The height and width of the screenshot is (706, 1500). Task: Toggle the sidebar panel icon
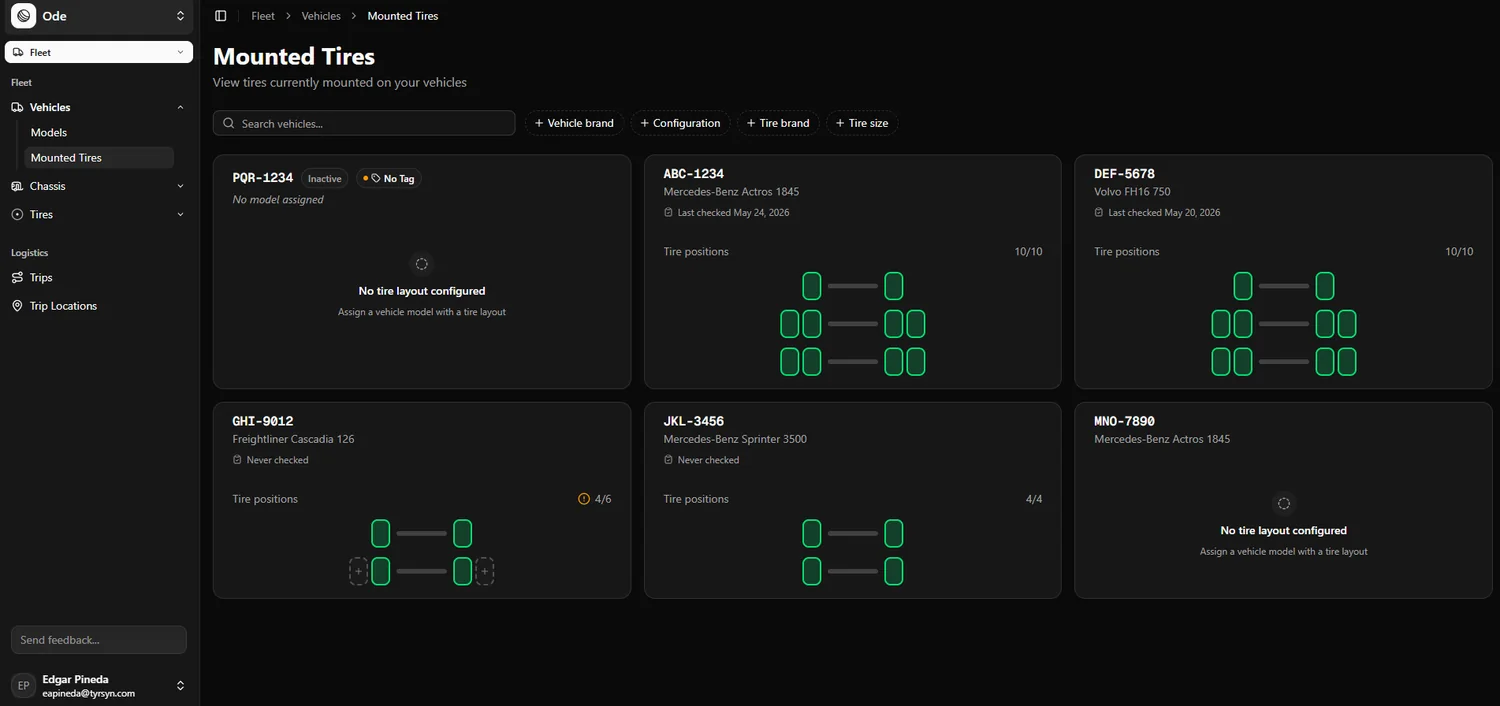(x=221, y=16)
